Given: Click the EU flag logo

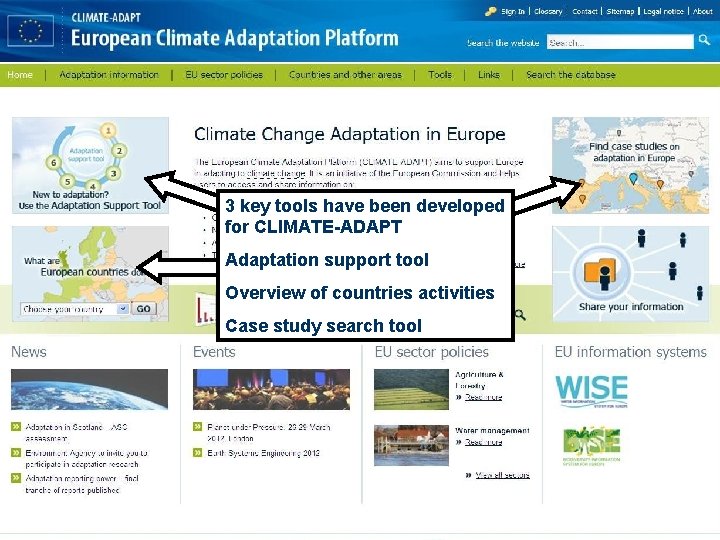Looking at the screenshot, I should [30, 31].
